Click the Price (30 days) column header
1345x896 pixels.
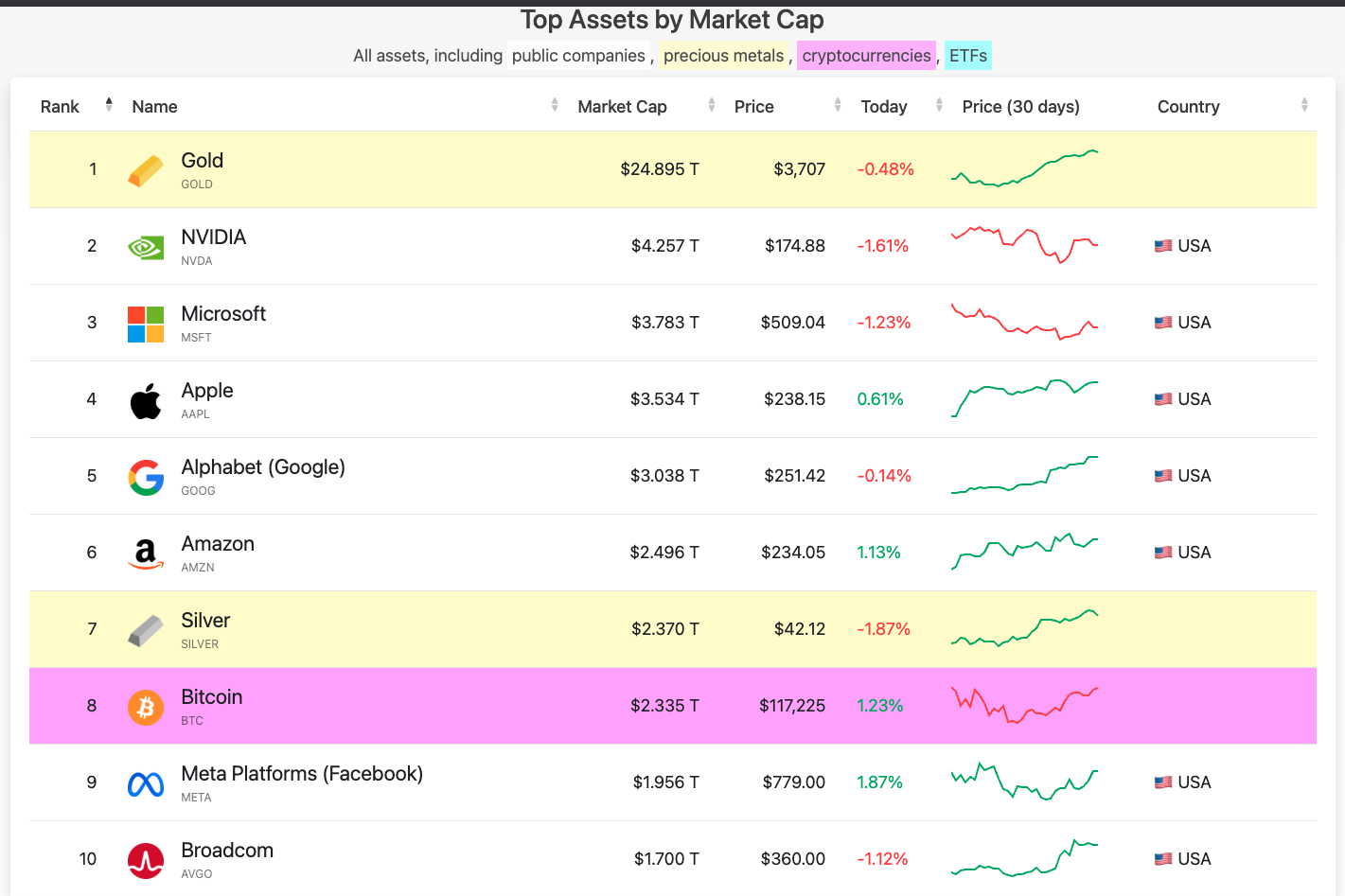(x=1020, y=107)
